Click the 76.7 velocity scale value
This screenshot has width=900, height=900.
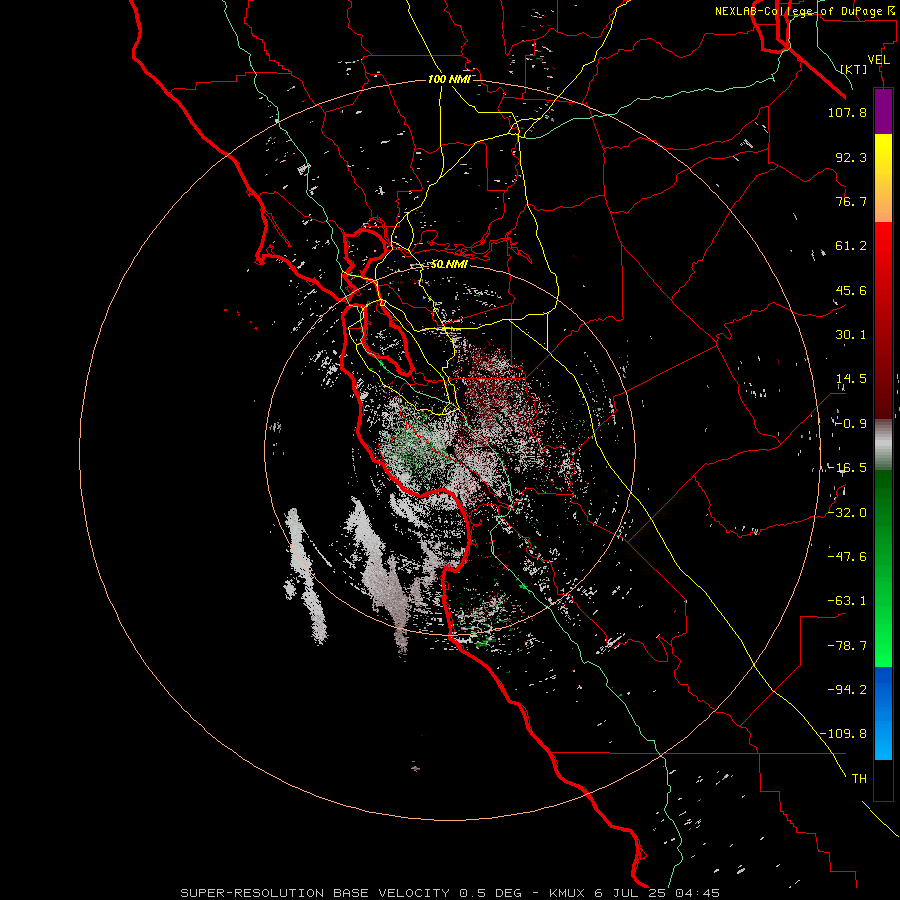[851, 201]
